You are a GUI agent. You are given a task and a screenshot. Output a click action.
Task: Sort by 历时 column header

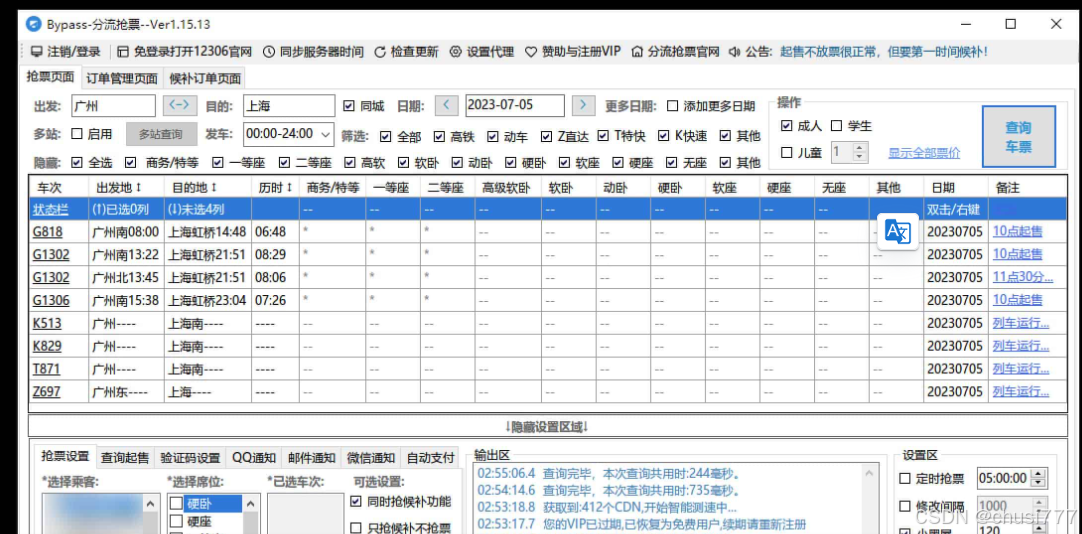pos(275,188)
